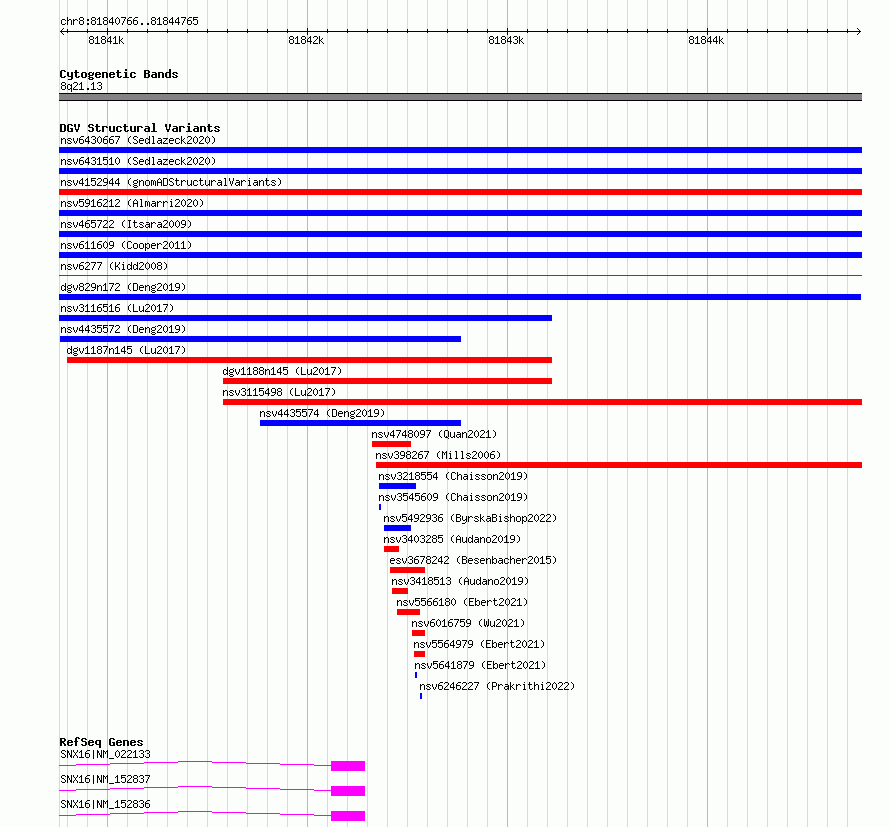Click the red bar of dgv1187n145
Viewport: 890px width, 827px height.
[x=309, y=360]
